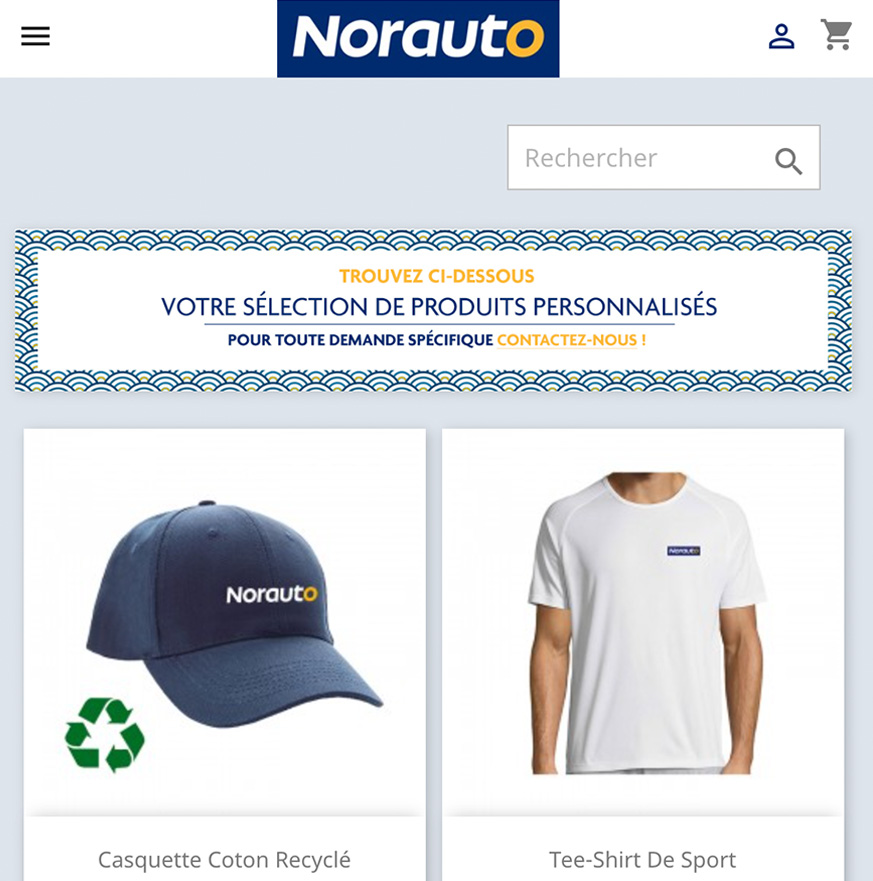The height and width of the screenshot is (881, 873).
Task: Open the Casquette Coton Recyclé title link
Action: point(224,860)
